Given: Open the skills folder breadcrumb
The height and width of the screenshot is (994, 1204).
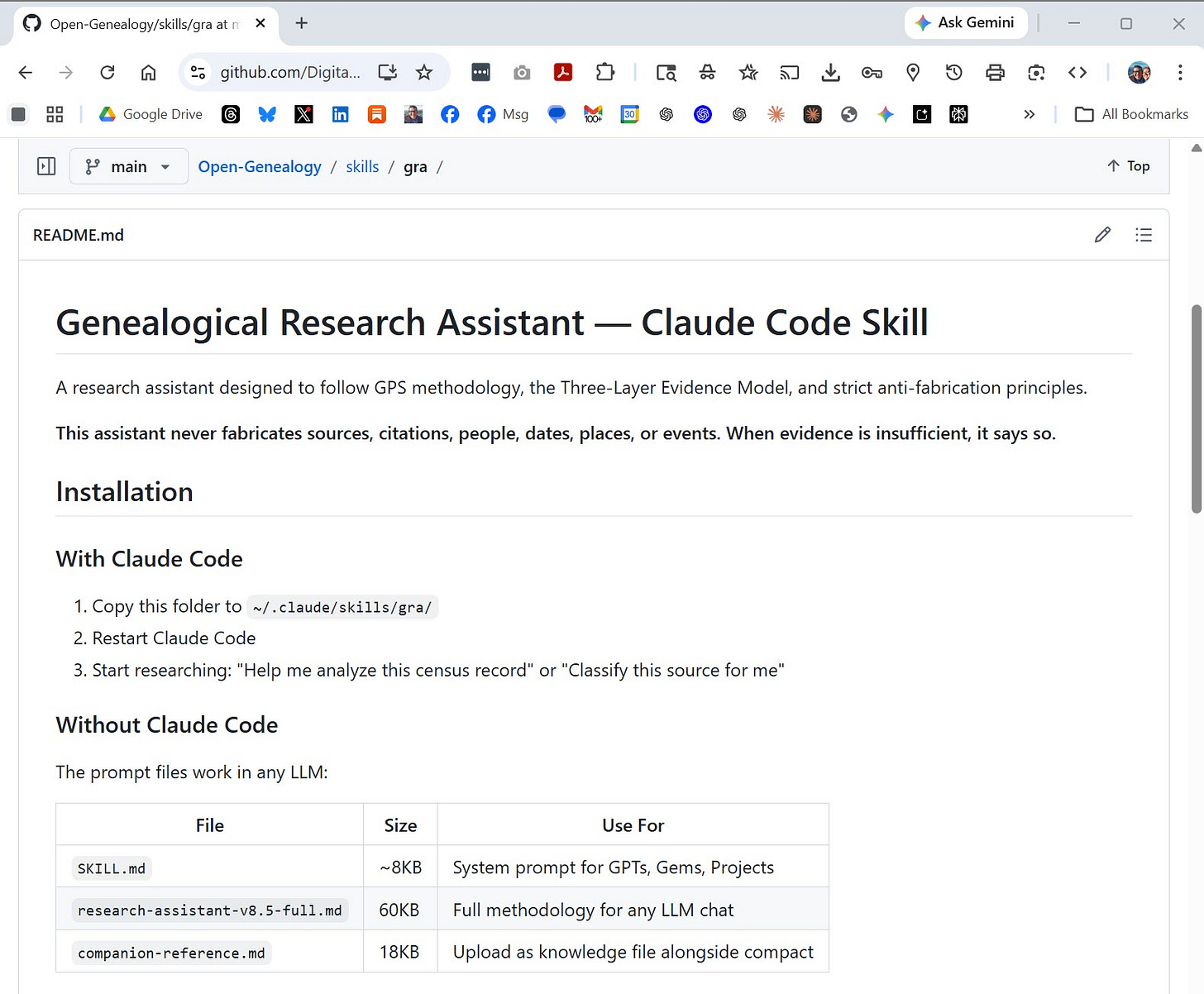Looking at the screenshot, I should [x=362, y=166].
